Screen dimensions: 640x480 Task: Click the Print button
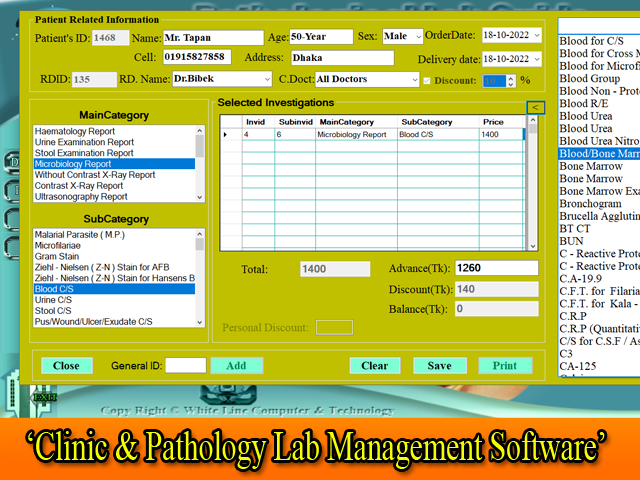pyautogui.click(x=505, y=365)
